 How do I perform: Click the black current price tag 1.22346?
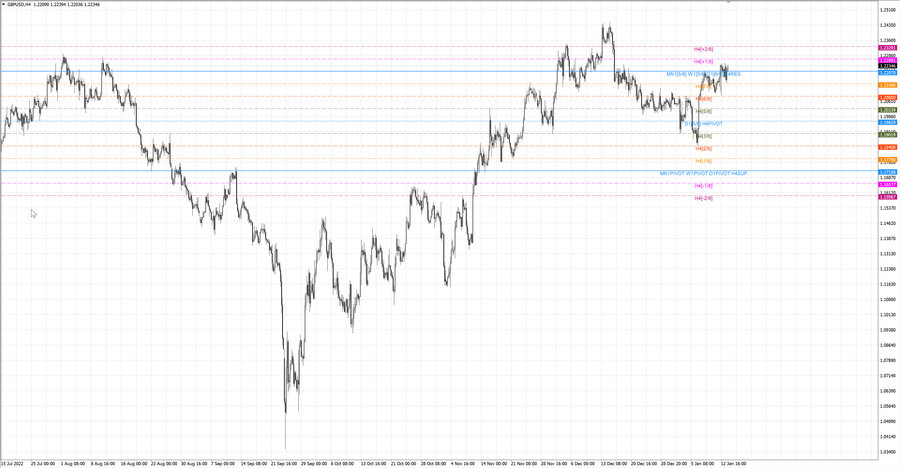[x=888, y=66]
